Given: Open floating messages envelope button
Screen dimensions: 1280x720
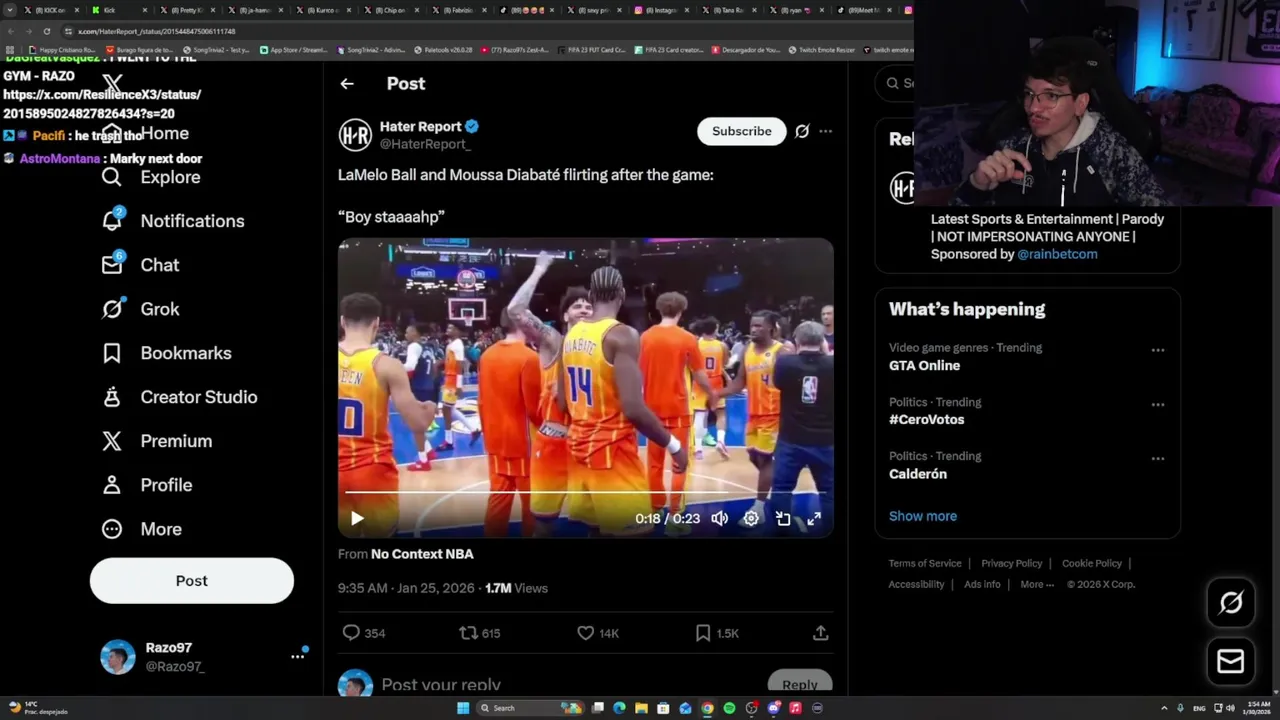Looking at the screenshot, I should tap(1231, 662).
